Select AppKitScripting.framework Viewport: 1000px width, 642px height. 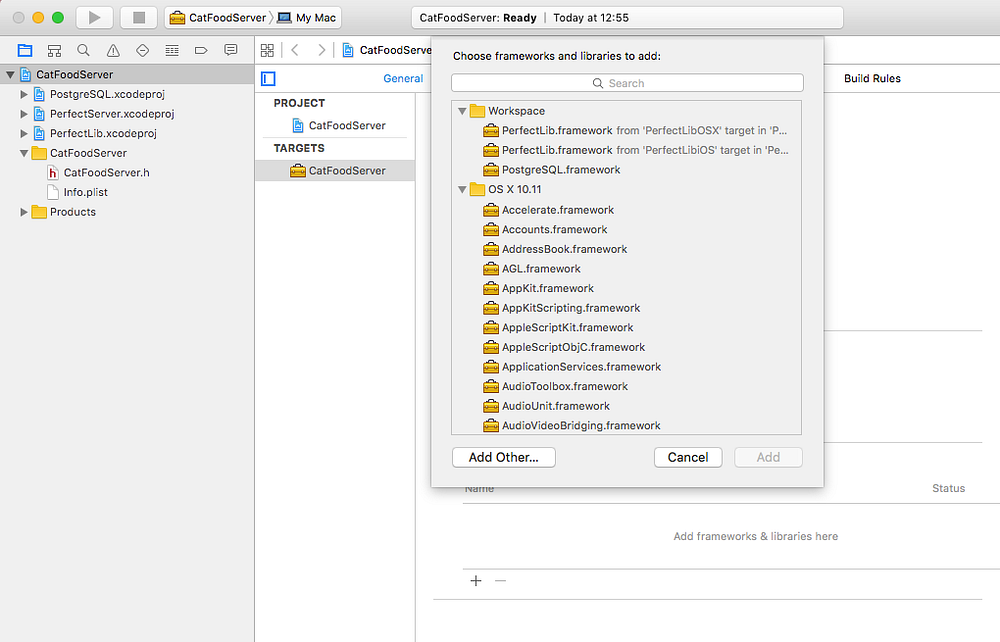pos(561,308)
